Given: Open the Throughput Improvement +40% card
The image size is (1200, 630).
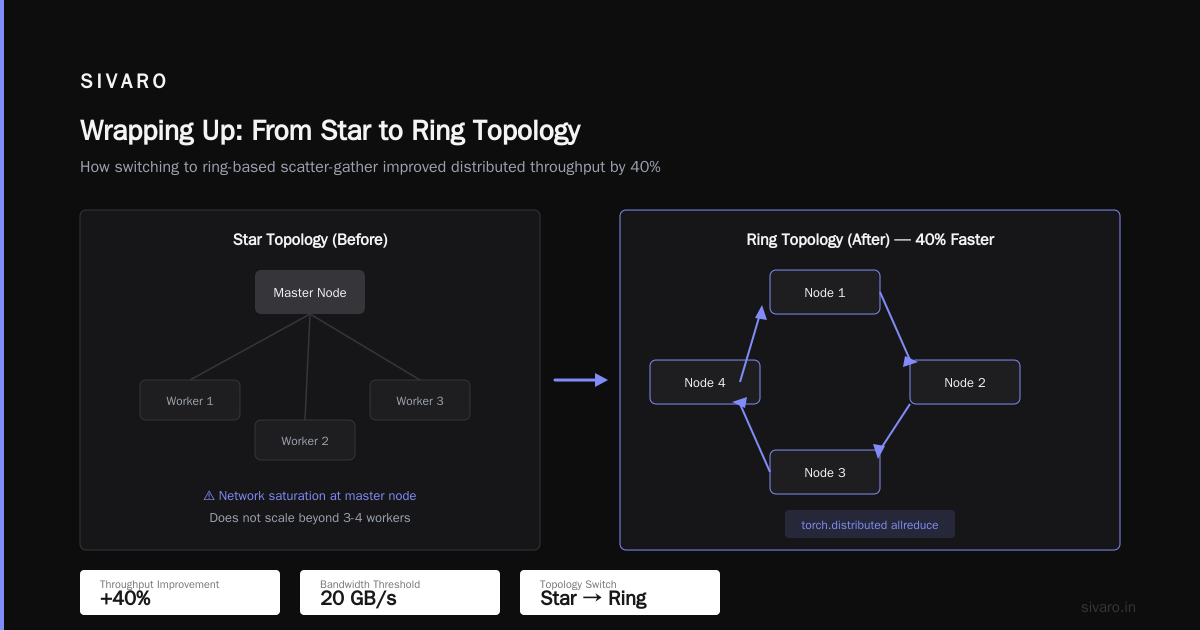Looking at the screenshot, I should pos(180,592).
